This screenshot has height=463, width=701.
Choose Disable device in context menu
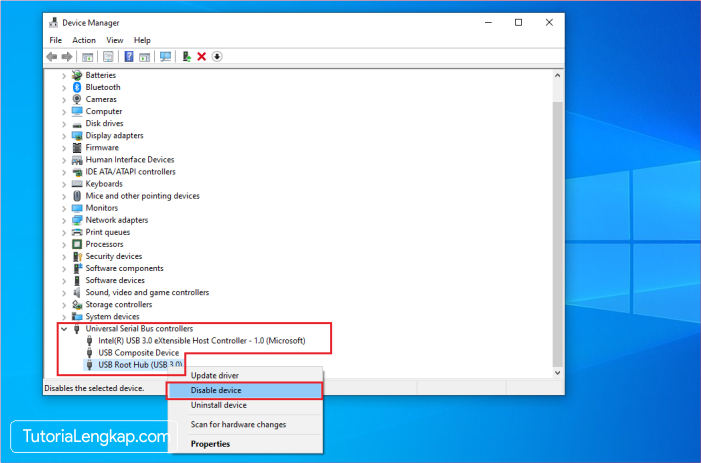click(245, 390)
